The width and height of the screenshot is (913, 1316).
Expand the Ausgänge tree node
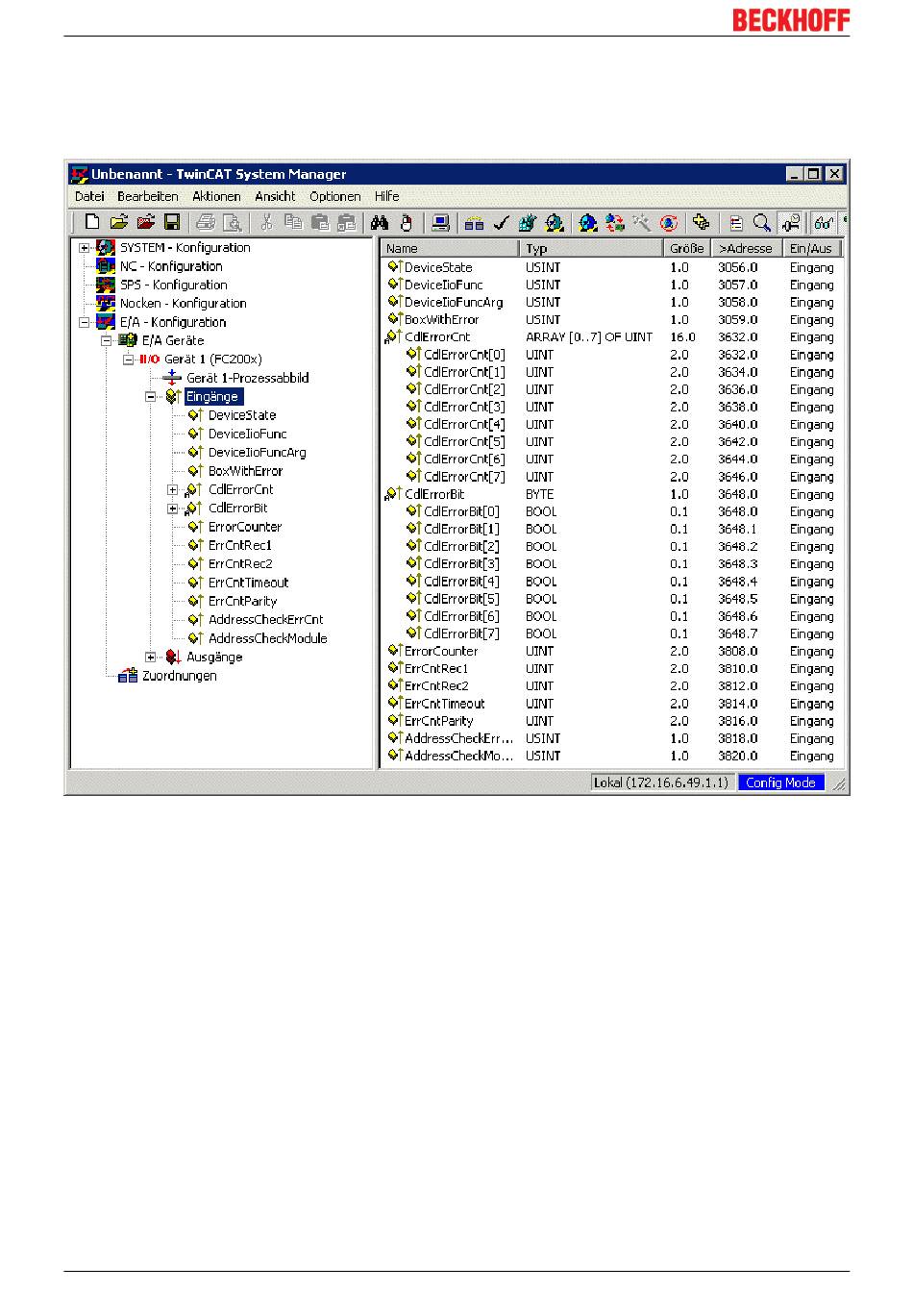(150, 658)
